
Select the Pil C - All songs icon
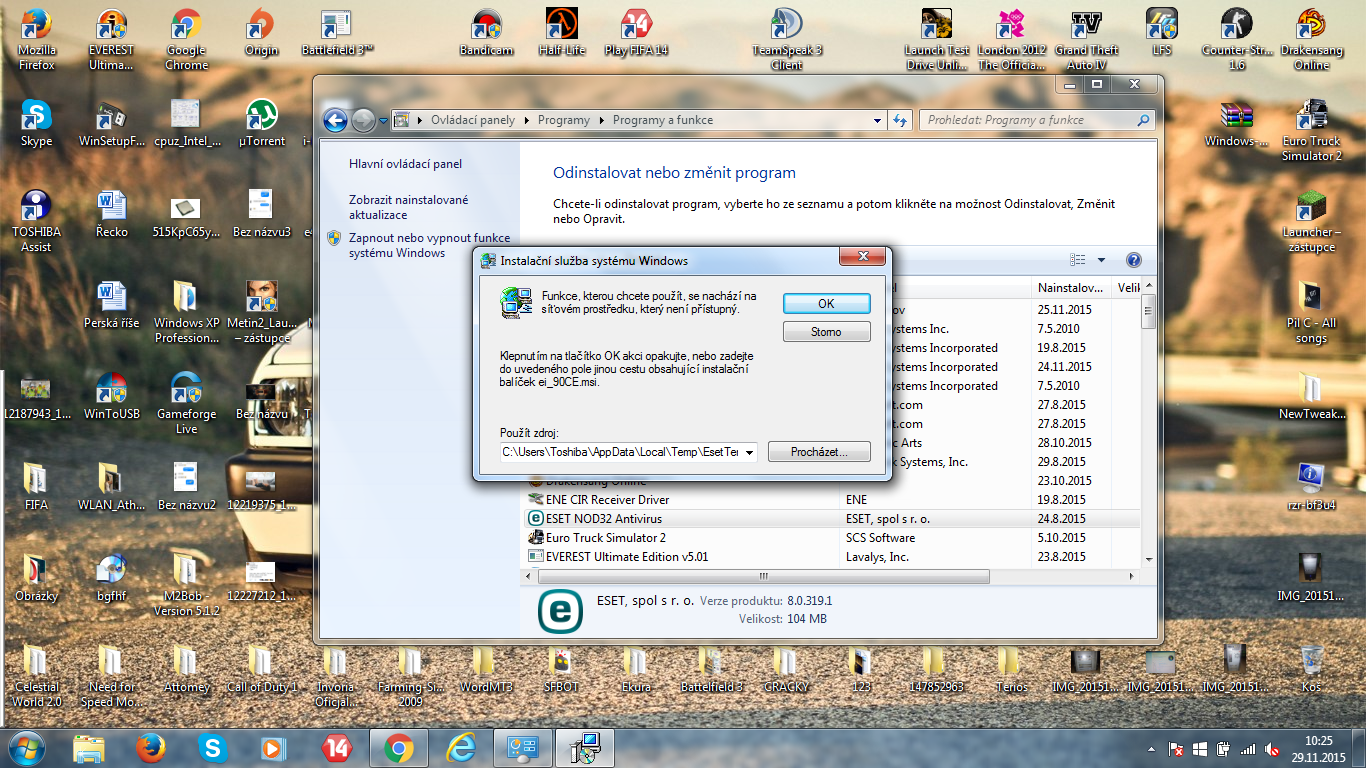point(1312,312)
